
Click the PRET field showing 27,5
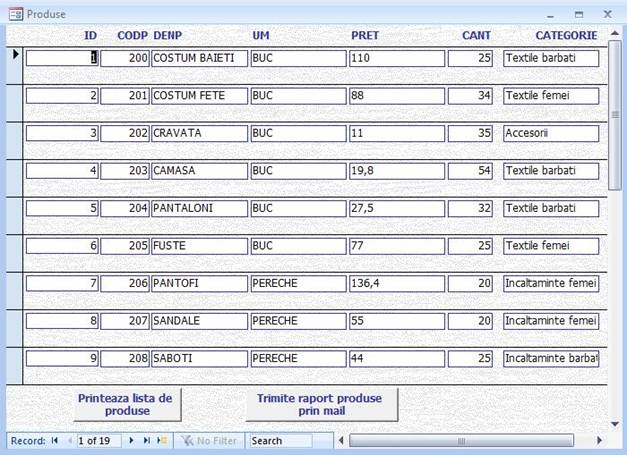397,209
